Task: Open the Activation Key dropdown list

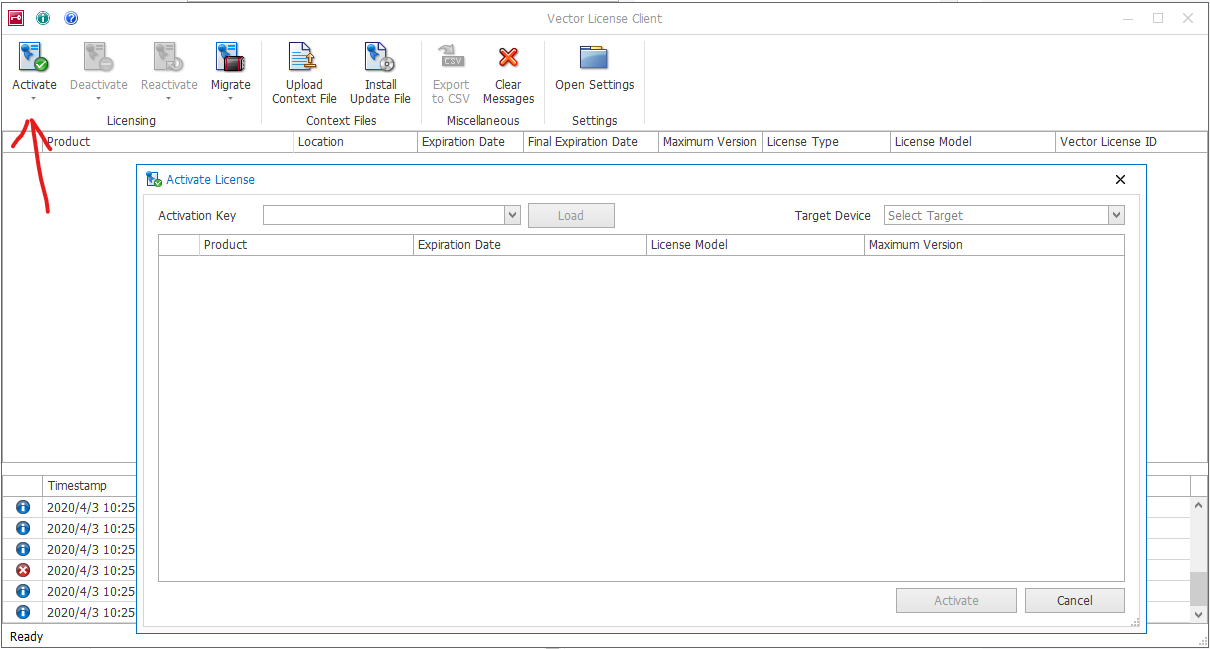Action: [x=513, y=215]
